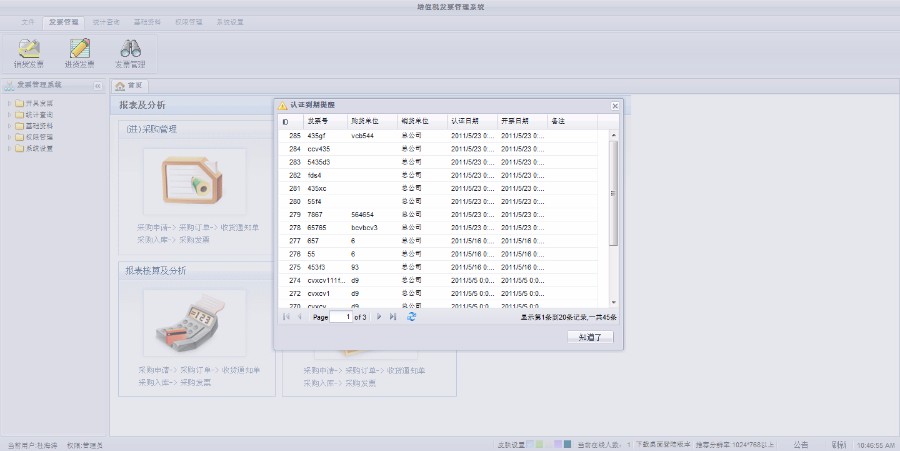This screenshot has height=451, width=900.
Task: Click the refresh icon in the paging bar
Action: [411, 317]
